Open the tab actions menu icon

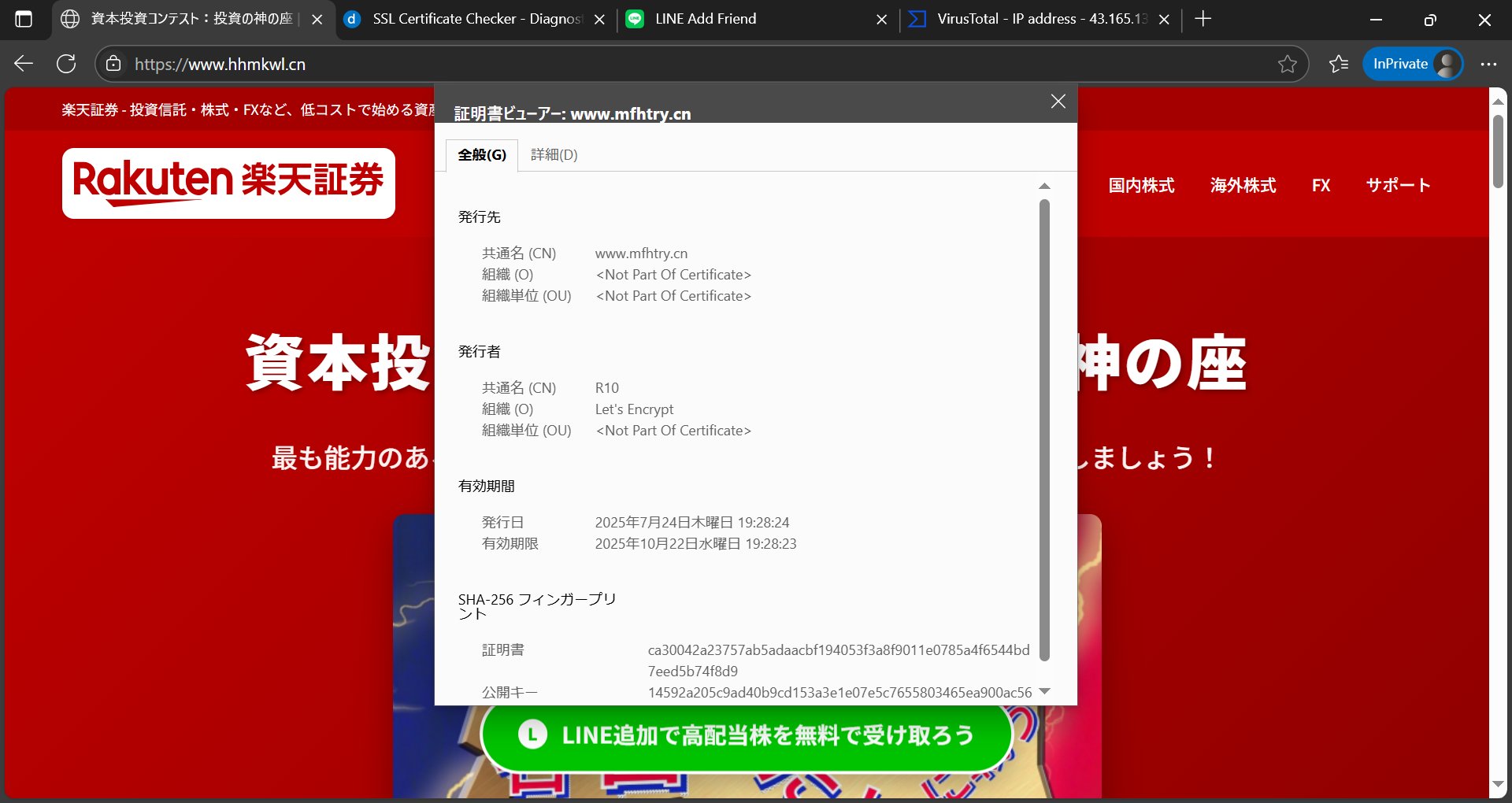click(x=24, y=19)
